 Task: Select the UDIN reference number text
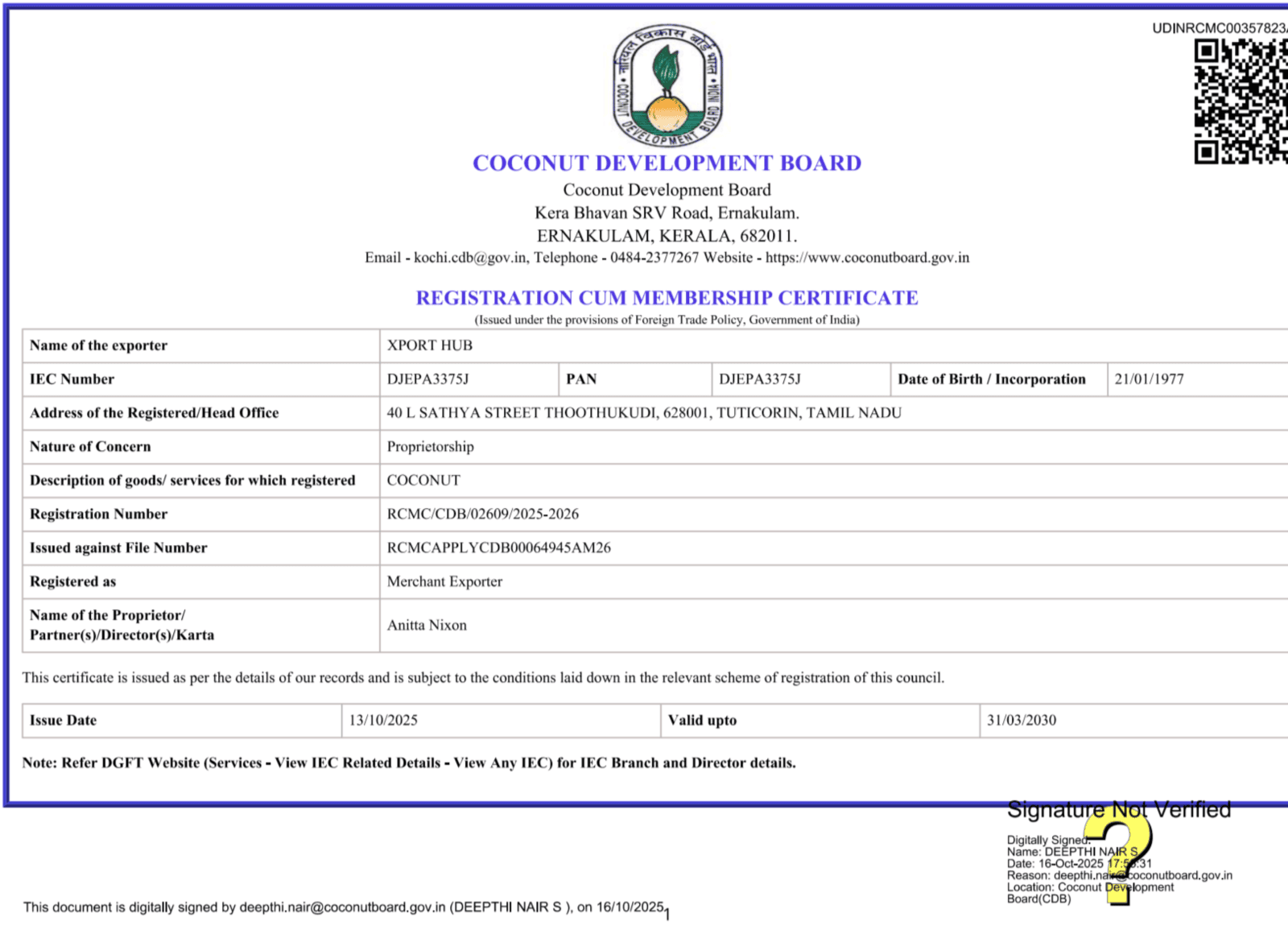tap(1219, 28)
